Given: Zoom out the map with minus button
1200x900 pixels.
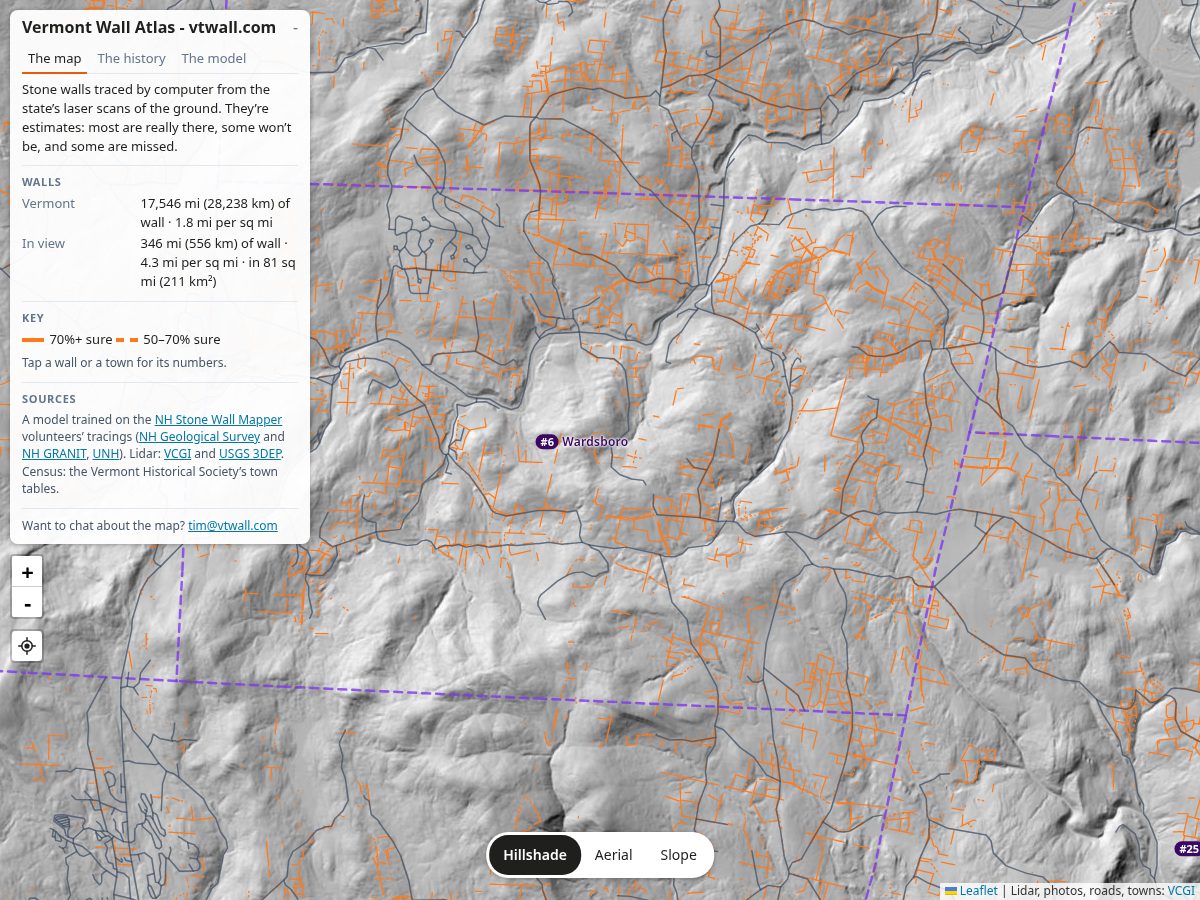Looking at the screenshot, I should point(27,603).
